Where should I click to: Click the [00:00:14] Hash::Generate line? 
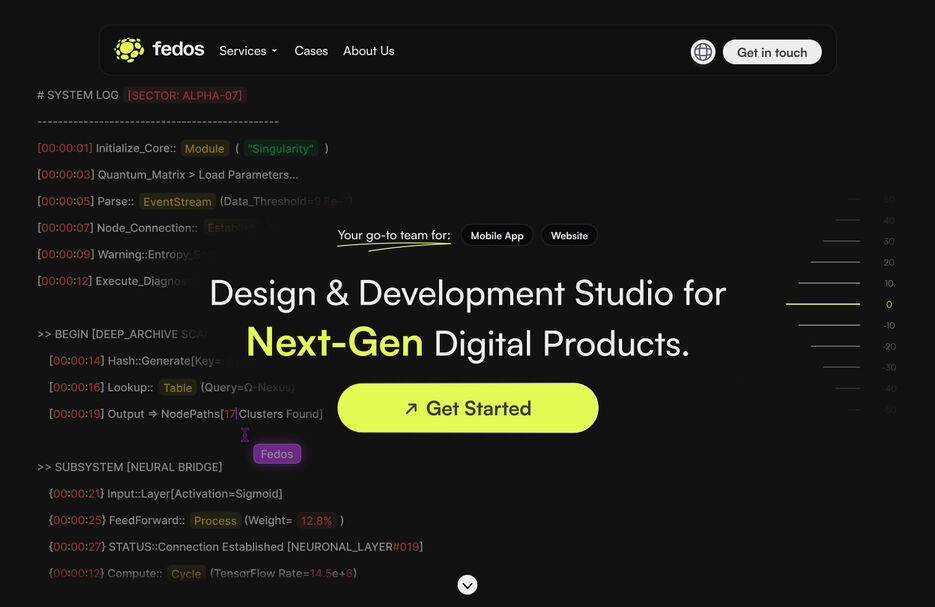tap(135, 361)
